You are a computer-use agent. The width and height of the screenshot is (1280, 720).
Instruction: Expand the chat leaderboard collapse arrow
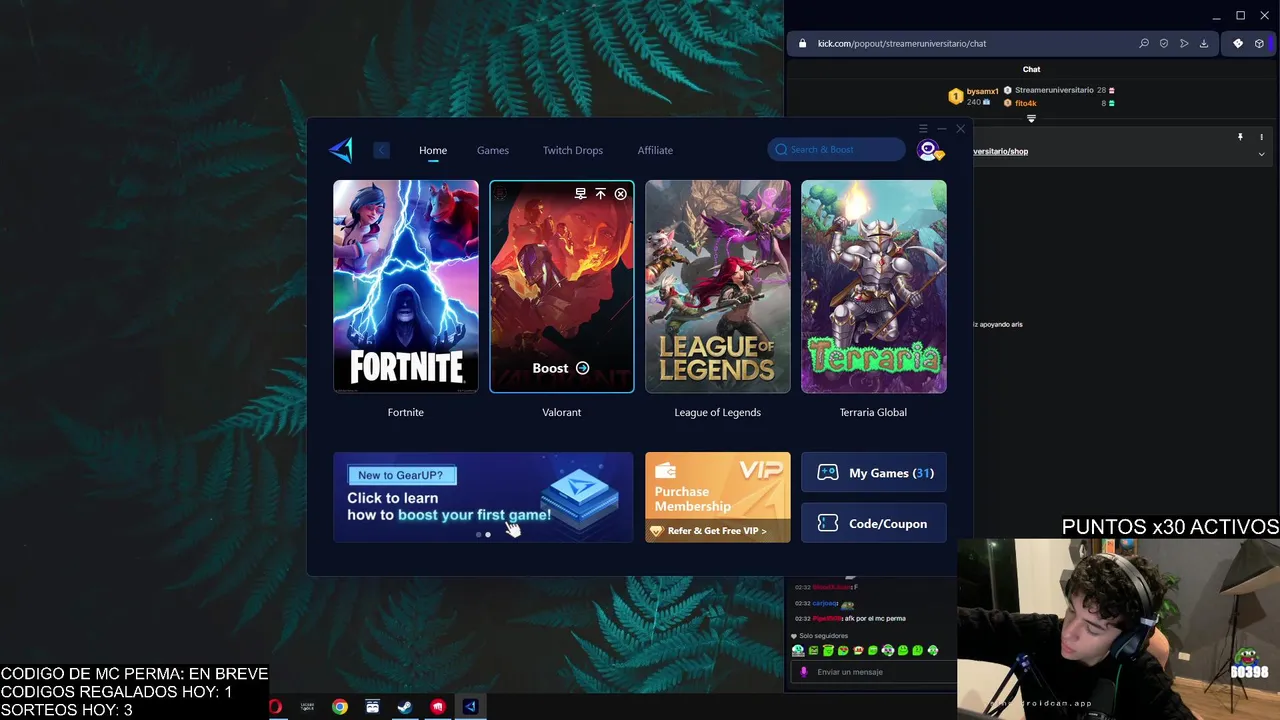(x=1031, y=118)
